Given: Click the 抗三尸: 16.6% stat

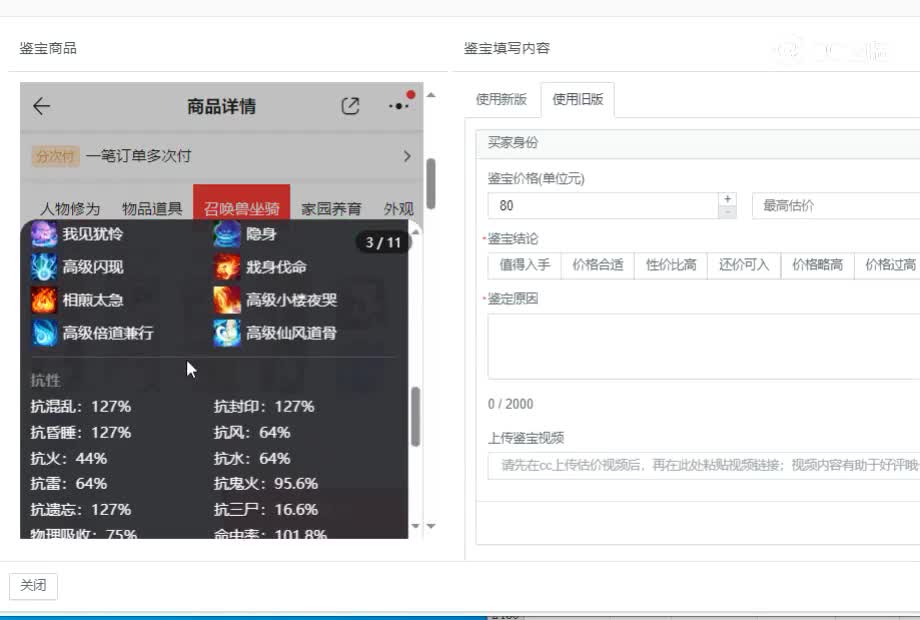Looking at the screenshot, I should pos(266,510).
